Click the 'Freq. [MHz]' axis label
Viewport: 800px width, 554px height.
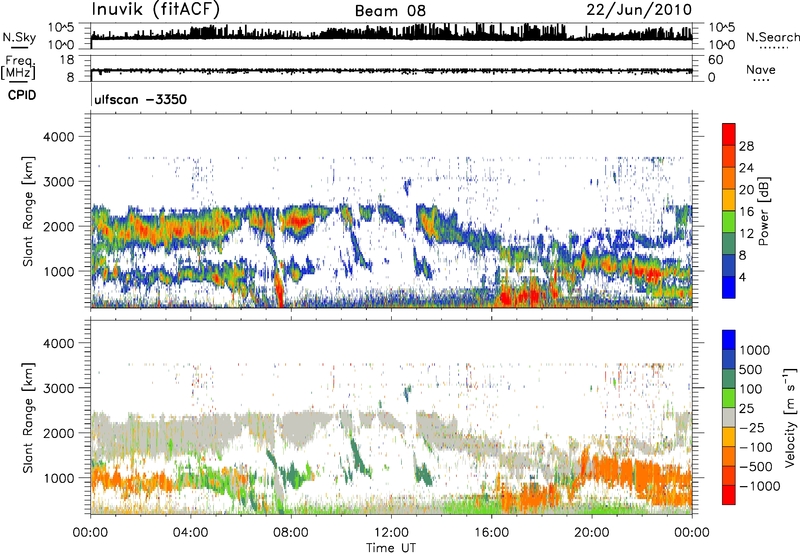point(18,67)
